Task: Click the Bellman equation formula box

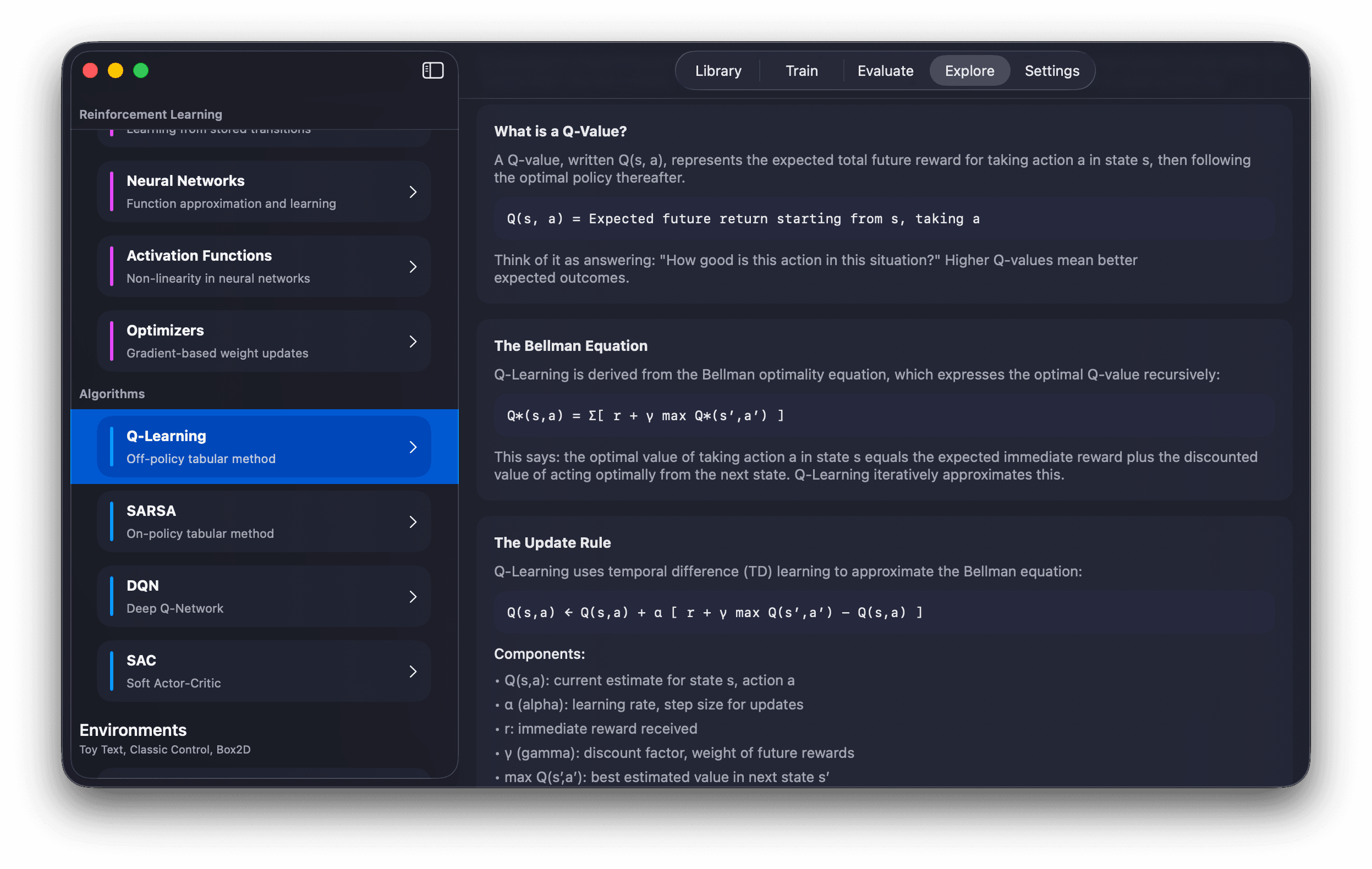Action: point(883,416)
